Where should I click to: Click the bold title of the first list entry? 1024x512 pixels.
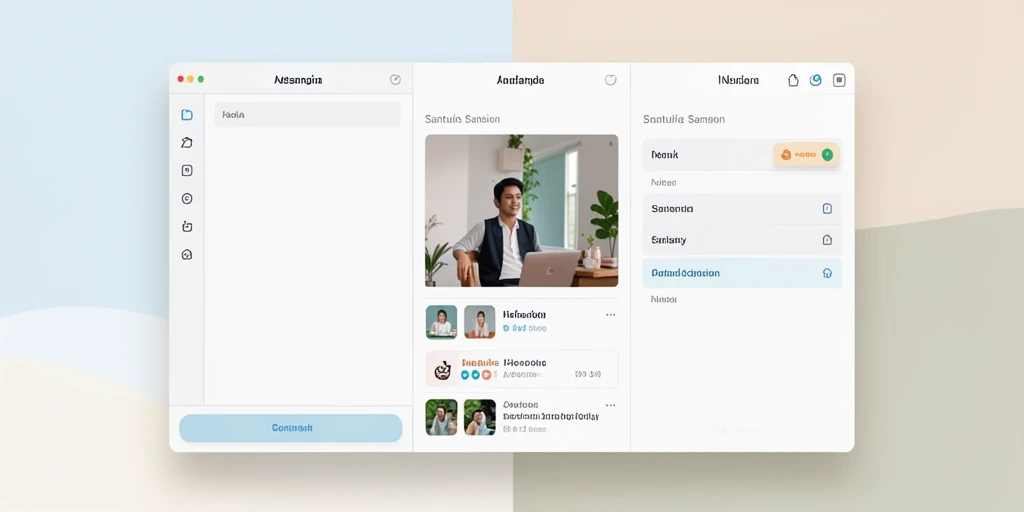point(524,314)
